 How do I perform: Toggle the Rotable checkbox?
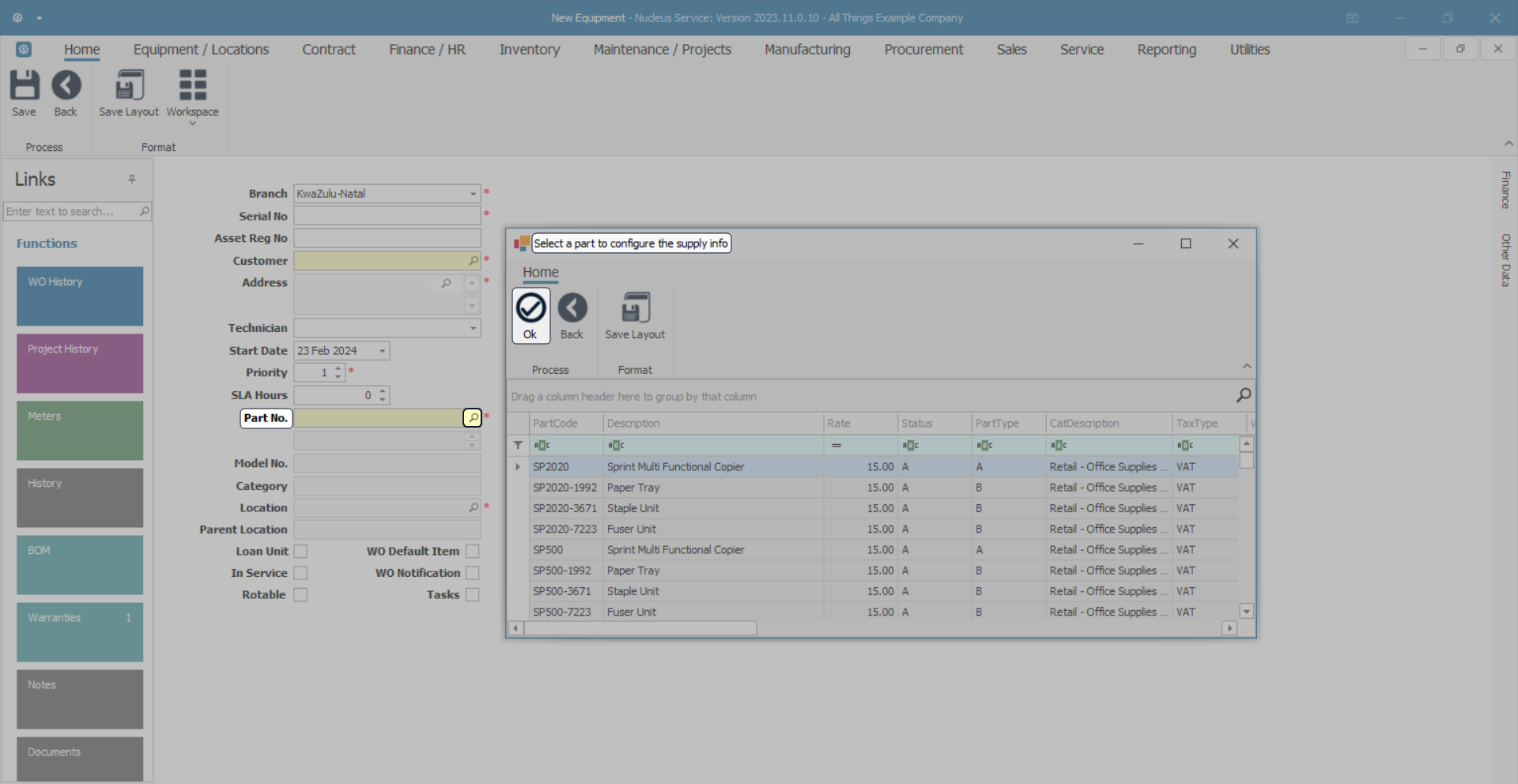pos(300,595)
